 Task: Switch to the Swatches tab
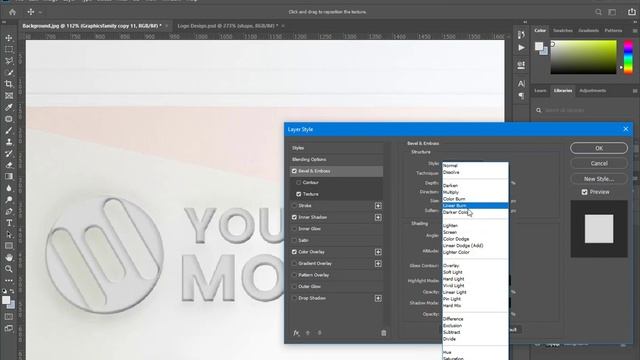(x=562, y=31)
